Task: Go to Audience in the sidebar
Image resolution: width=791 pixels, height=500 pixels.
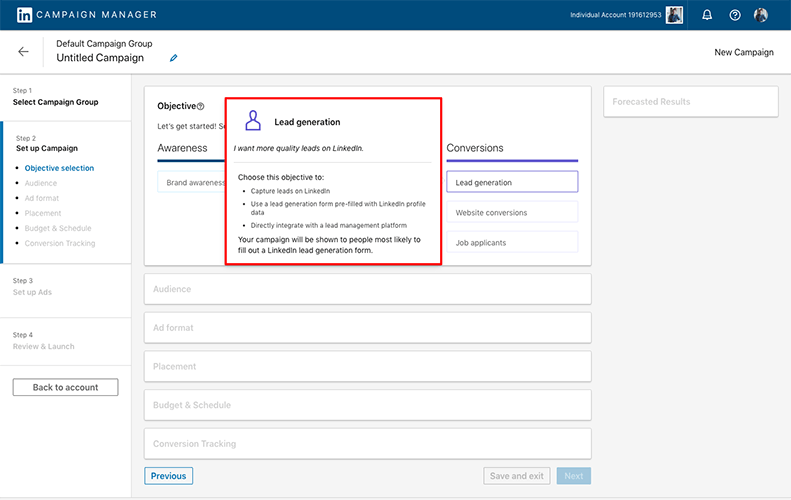Action: [41, 183]
